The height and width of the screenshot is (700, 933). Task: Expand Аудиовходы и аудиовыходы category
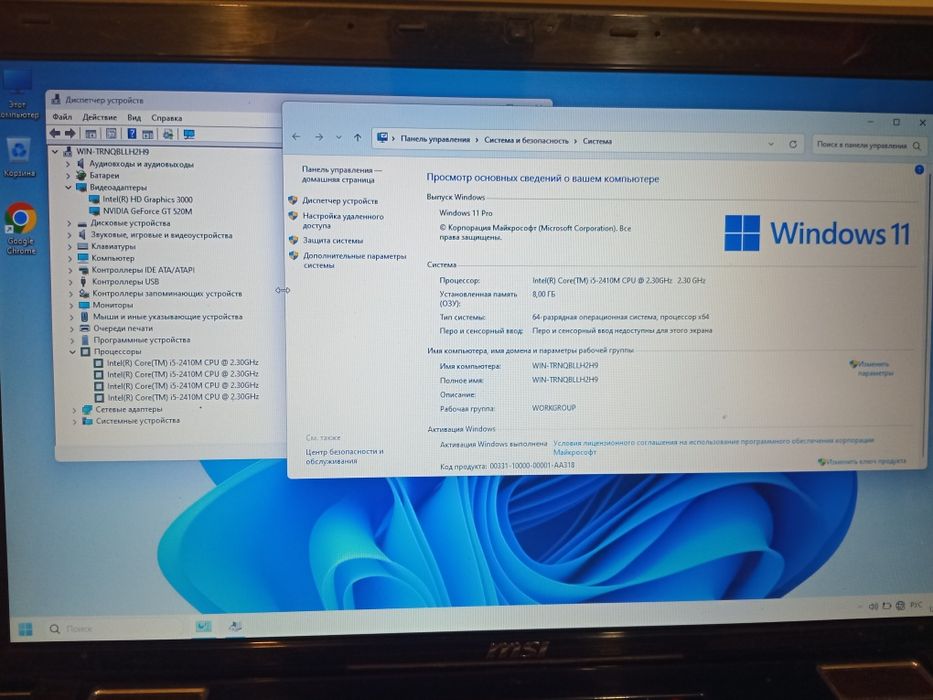point(67,164)
